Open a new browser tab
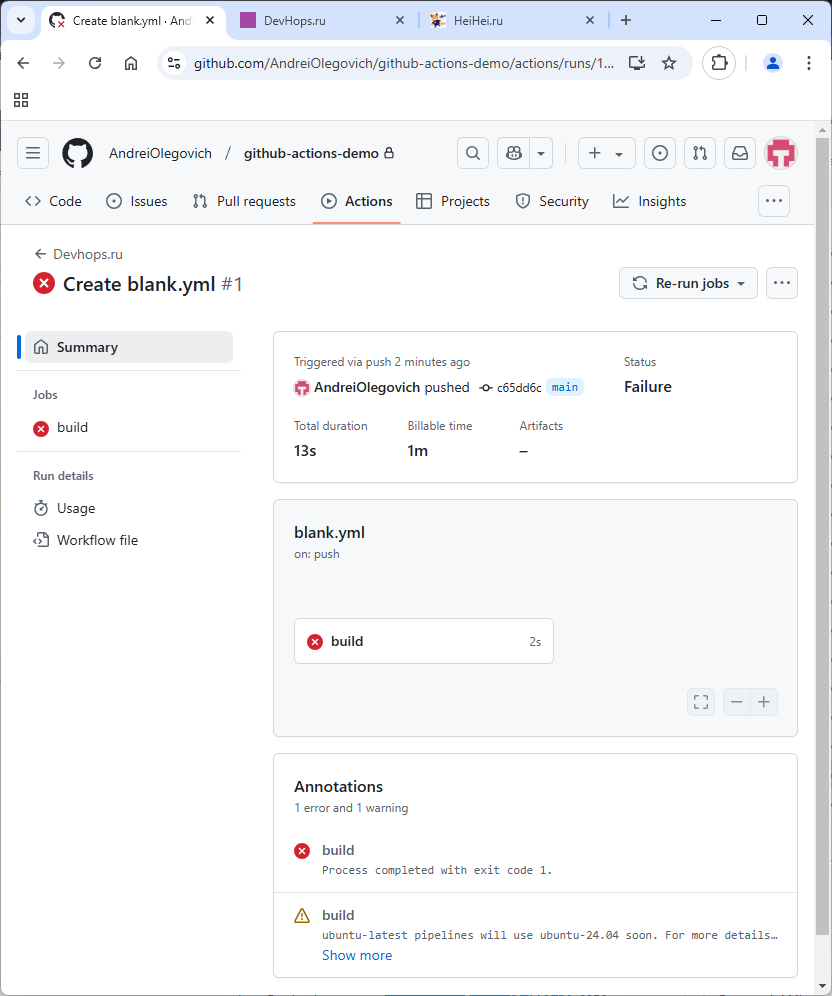832x996 pixels. (x=626, y=20)
